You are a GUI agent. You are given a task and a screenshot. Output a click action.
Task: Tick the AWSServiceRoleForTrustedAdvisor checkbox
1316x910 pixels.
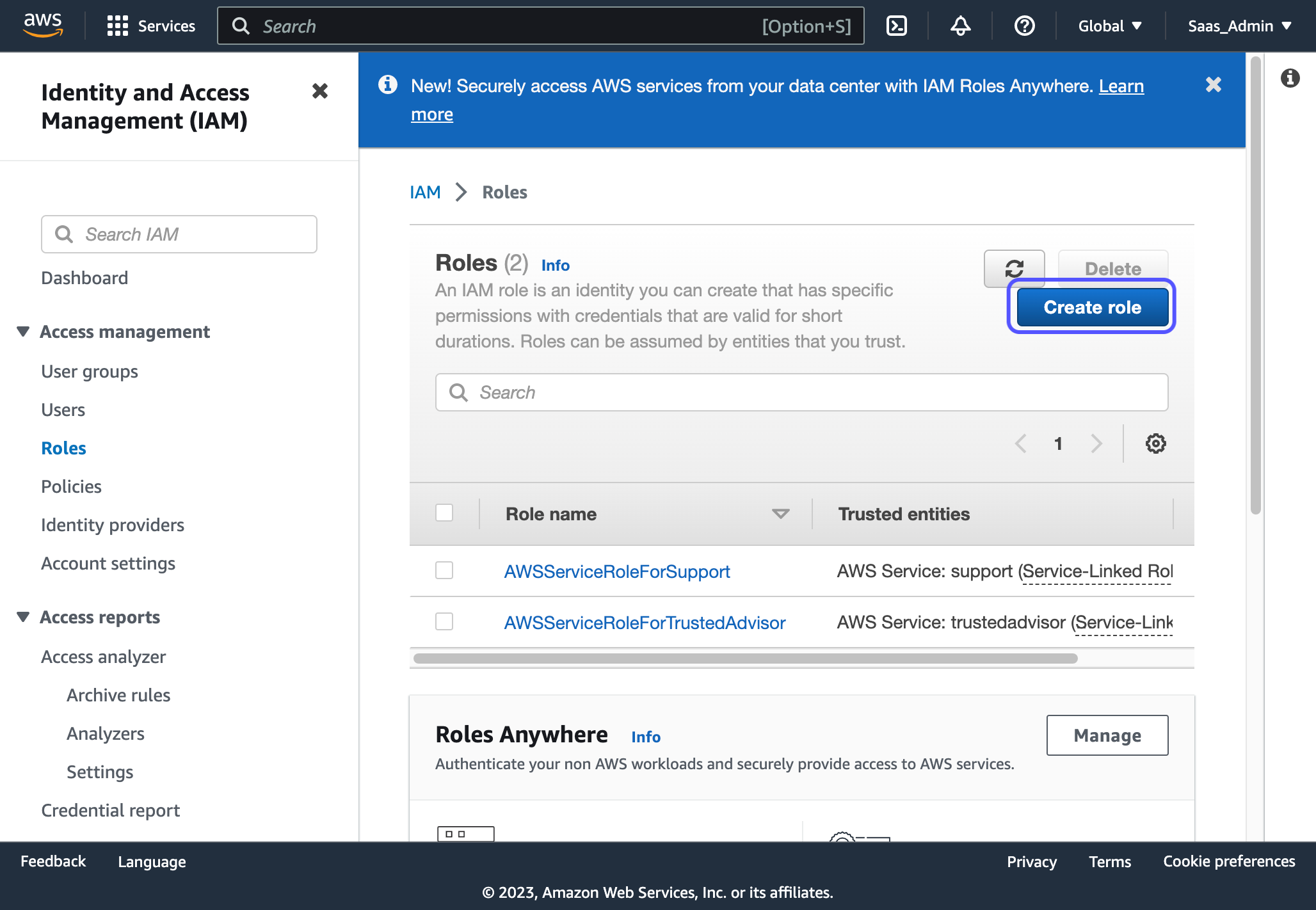click(444, 621)
